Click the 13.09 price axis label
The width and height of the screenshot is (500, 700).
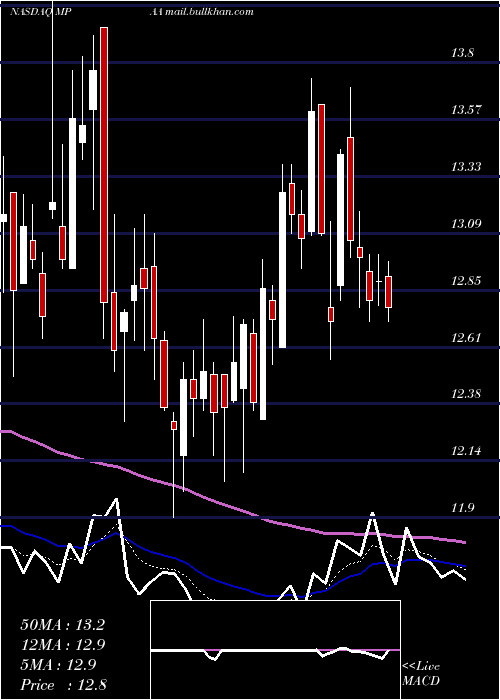[466, 224]
